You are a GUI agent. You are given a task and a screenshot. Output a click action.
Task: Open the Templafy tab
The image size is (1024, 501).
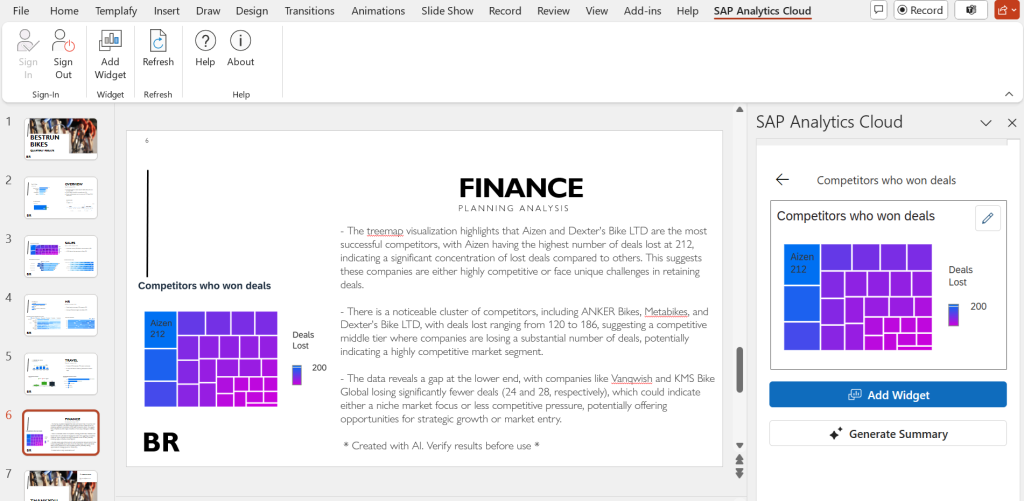(116, 10)
